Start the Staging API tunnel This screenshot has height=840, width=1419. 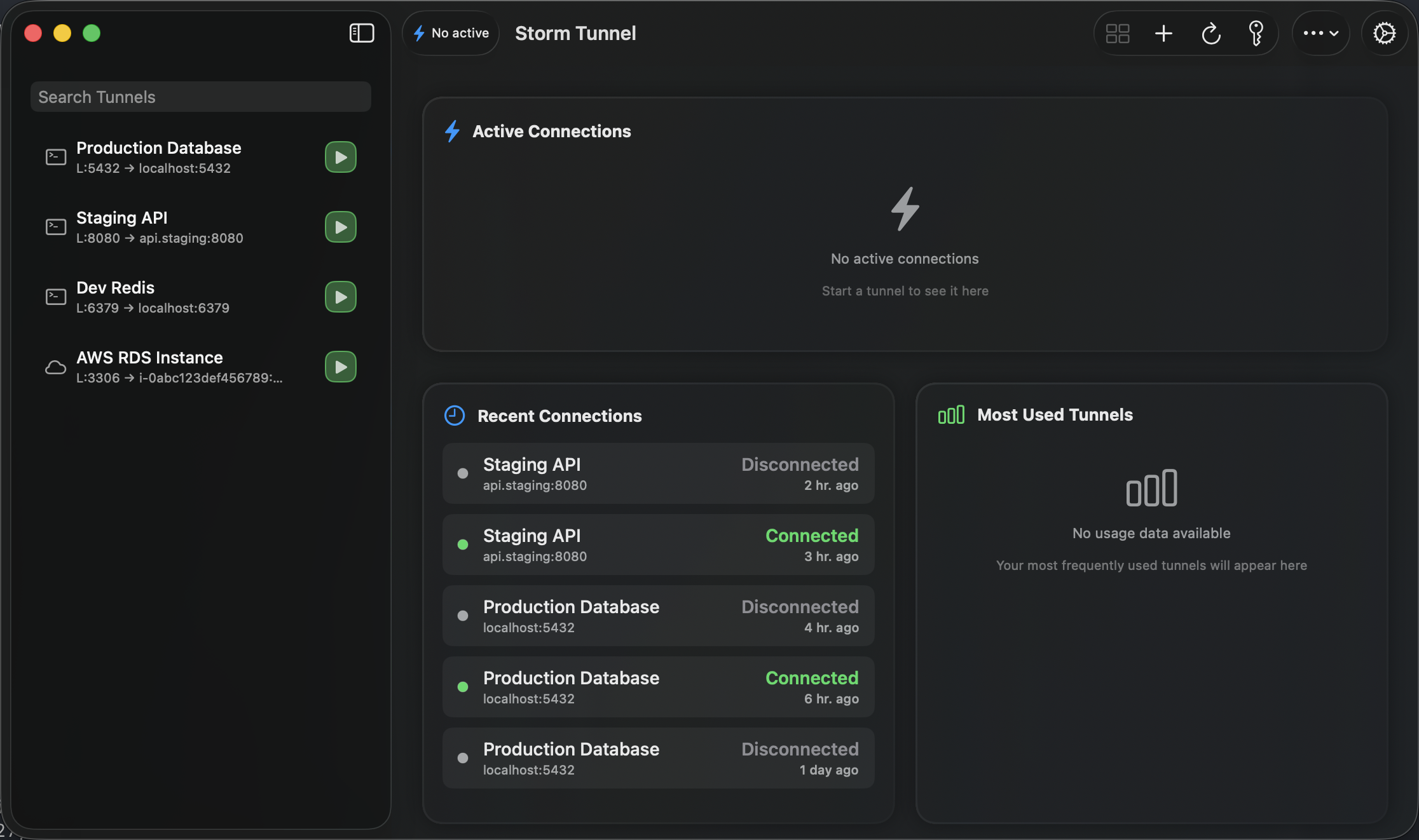(340, 227)
